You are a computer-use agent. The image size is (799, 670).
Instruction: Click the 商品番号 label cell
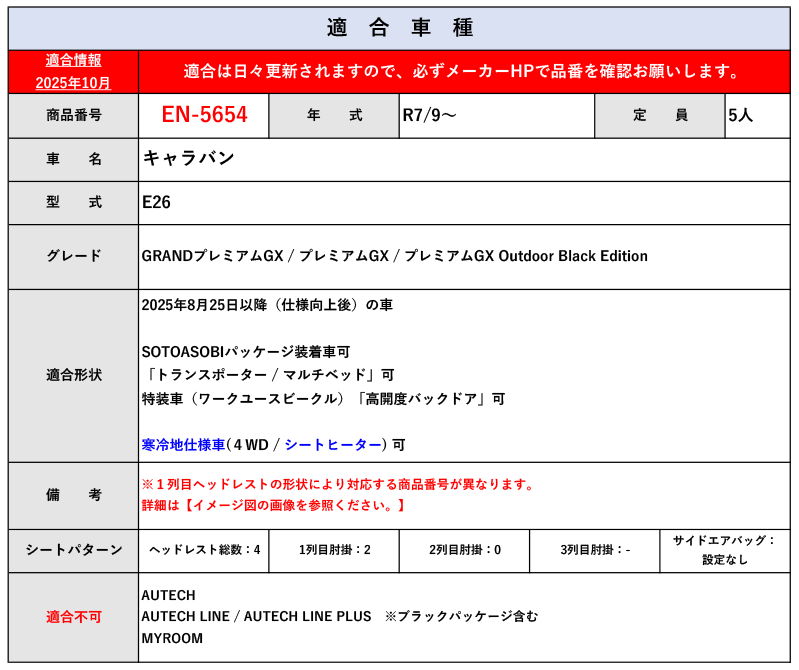click(73, 115)
